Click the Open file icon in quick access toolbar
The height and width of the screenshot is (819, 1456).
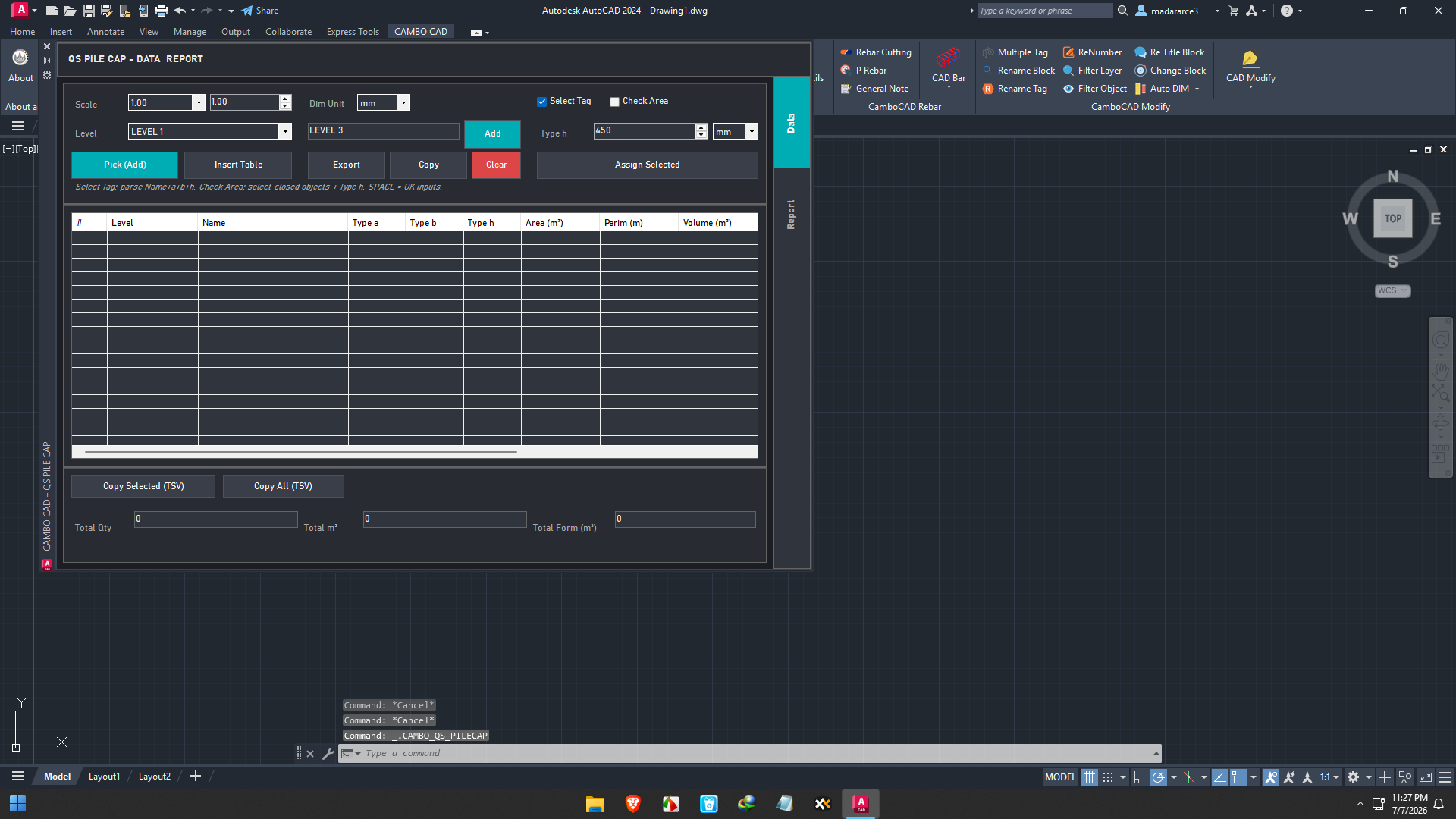tap(70, 11)
